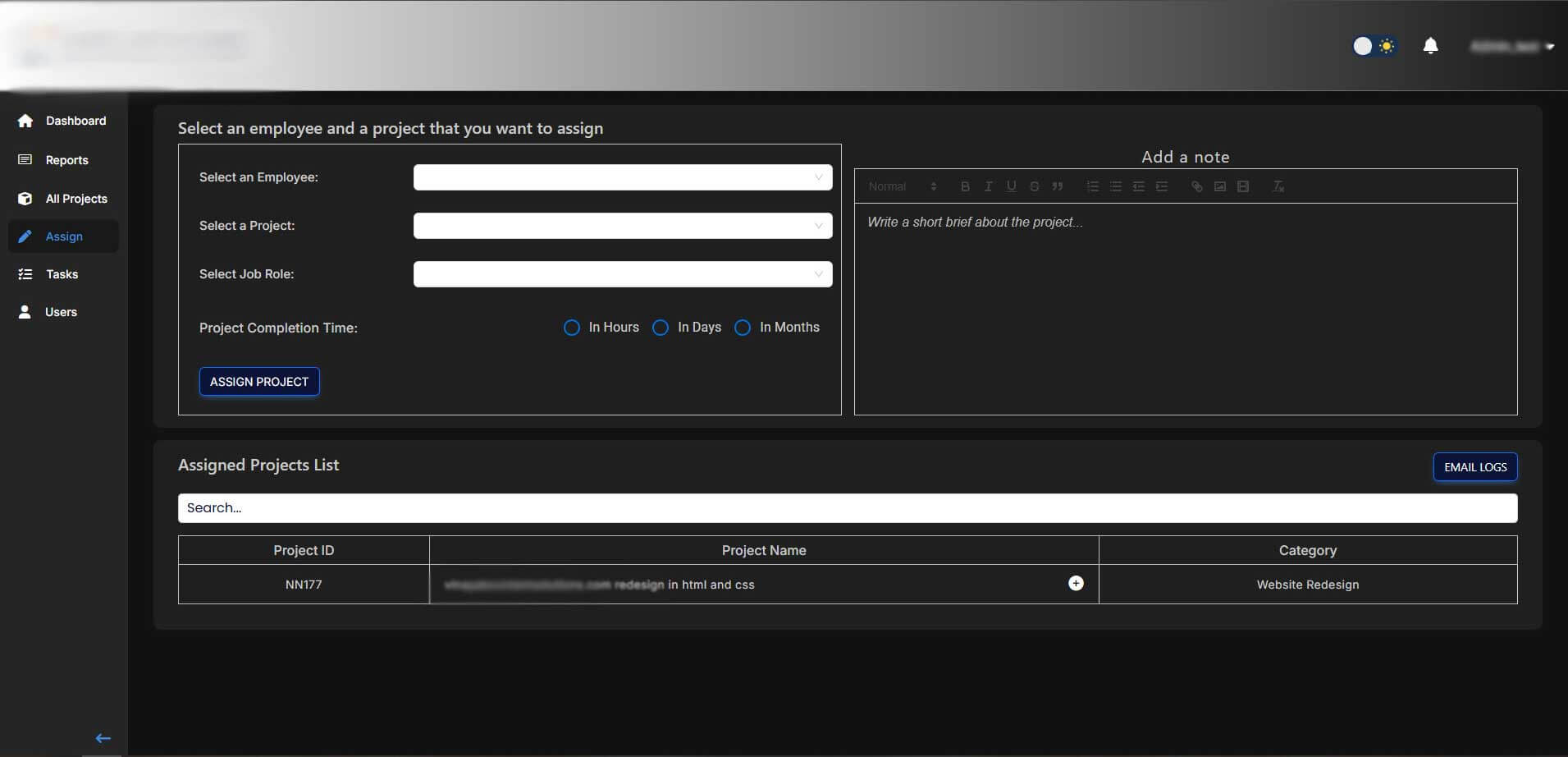This screenshot has width=1568, height=757.
Task: Click the Project Name column header
Action: click(x=764, y=550)
